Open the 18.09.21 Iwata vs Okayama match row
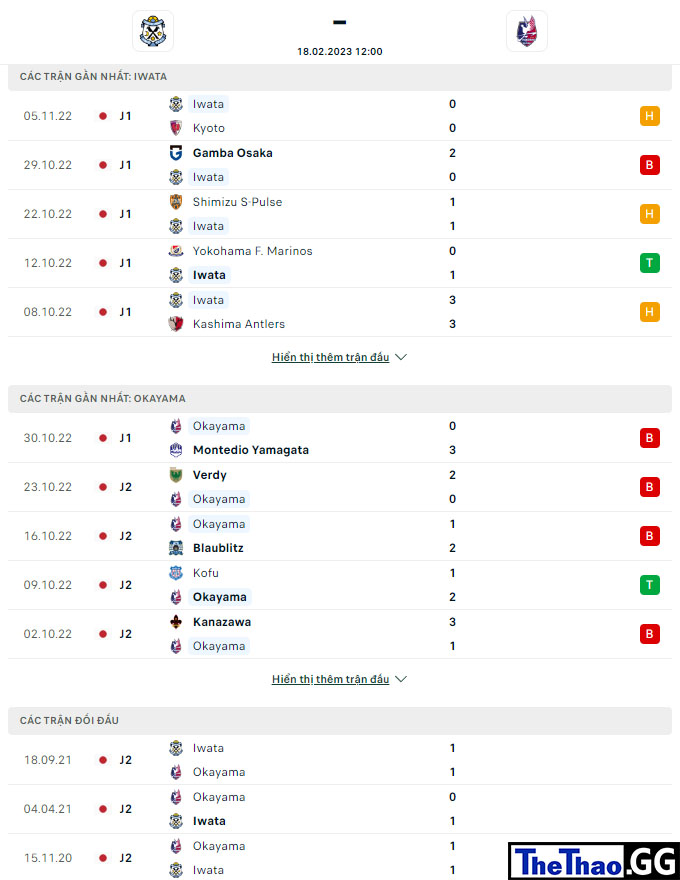This screenshot has width=680, height=880. (340, 760)
